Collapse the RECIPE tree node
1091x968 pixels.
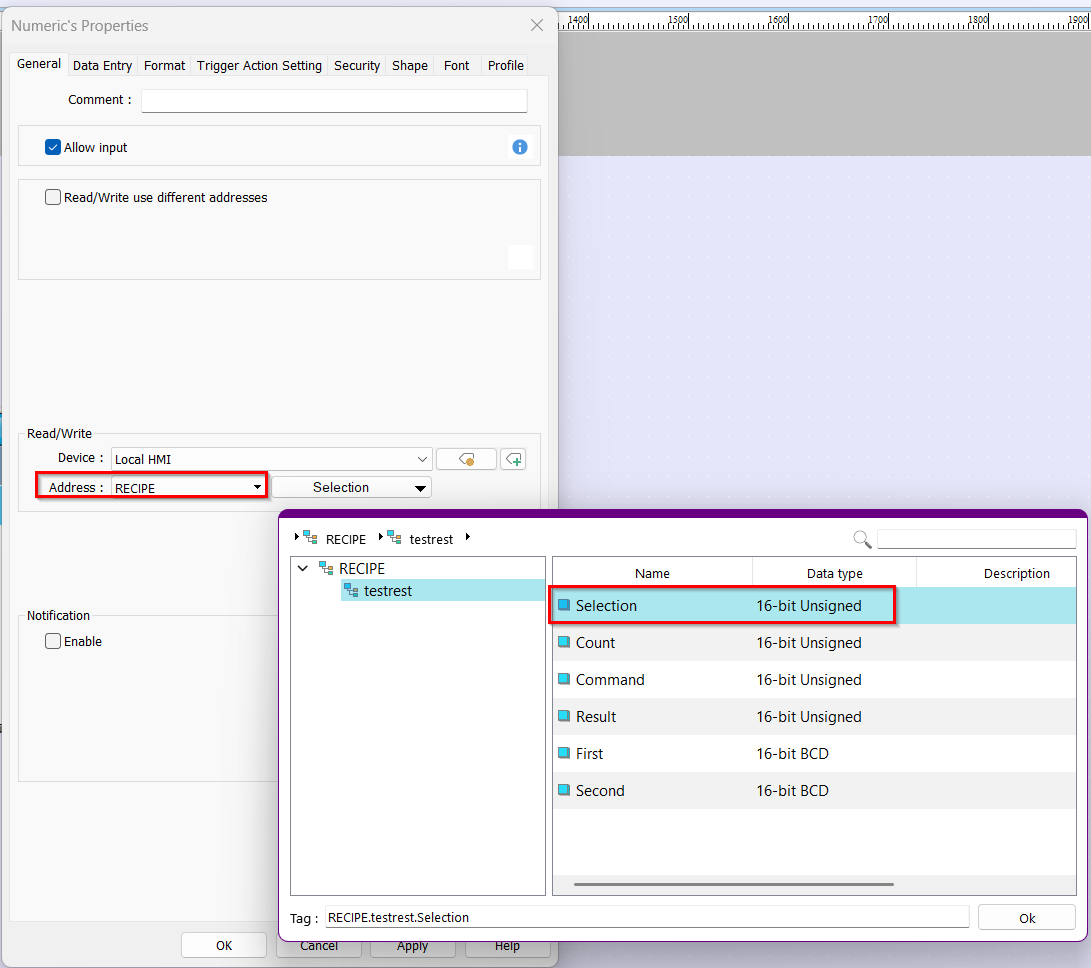303,568
